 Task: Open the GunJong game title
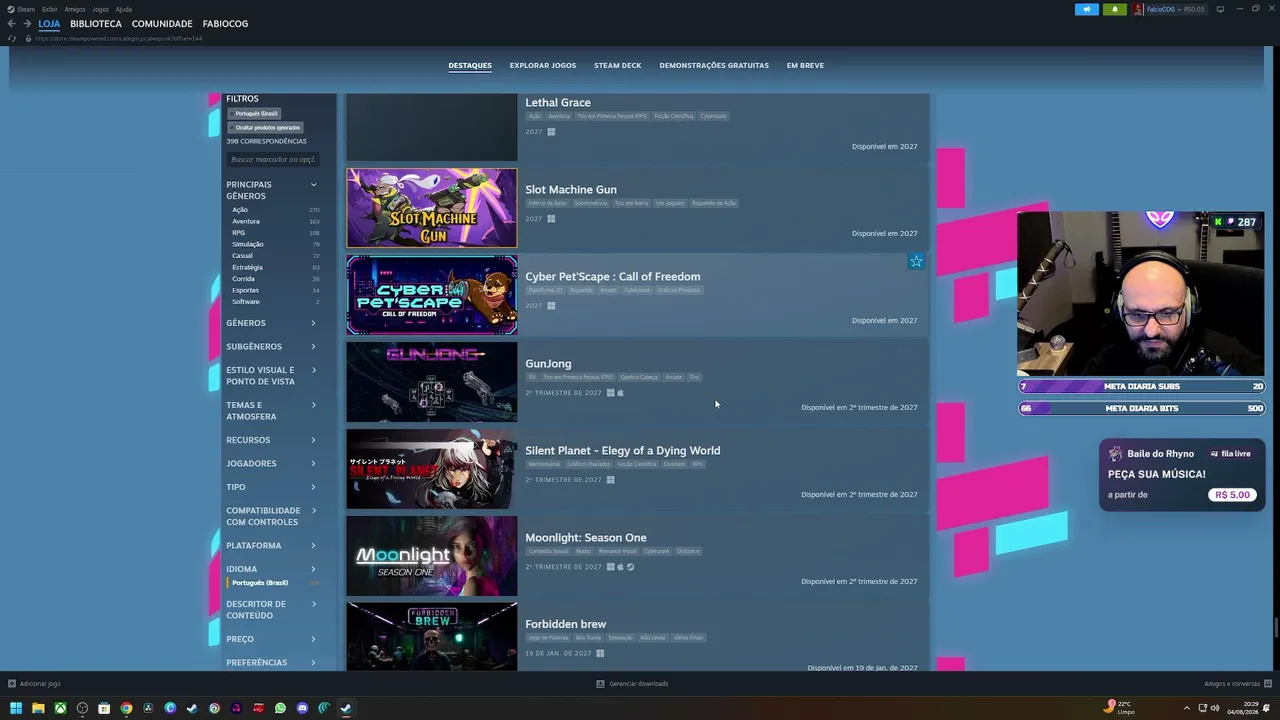click(x=548, y=364)
